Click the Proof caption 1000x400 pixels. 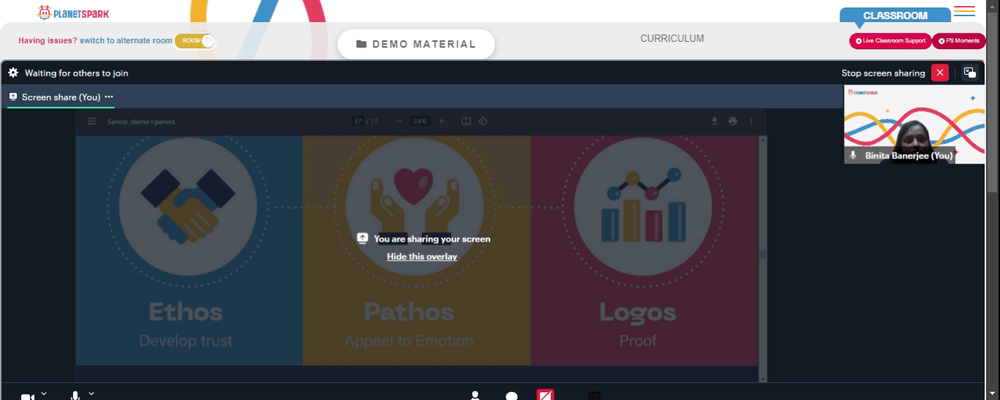point(638,341)
